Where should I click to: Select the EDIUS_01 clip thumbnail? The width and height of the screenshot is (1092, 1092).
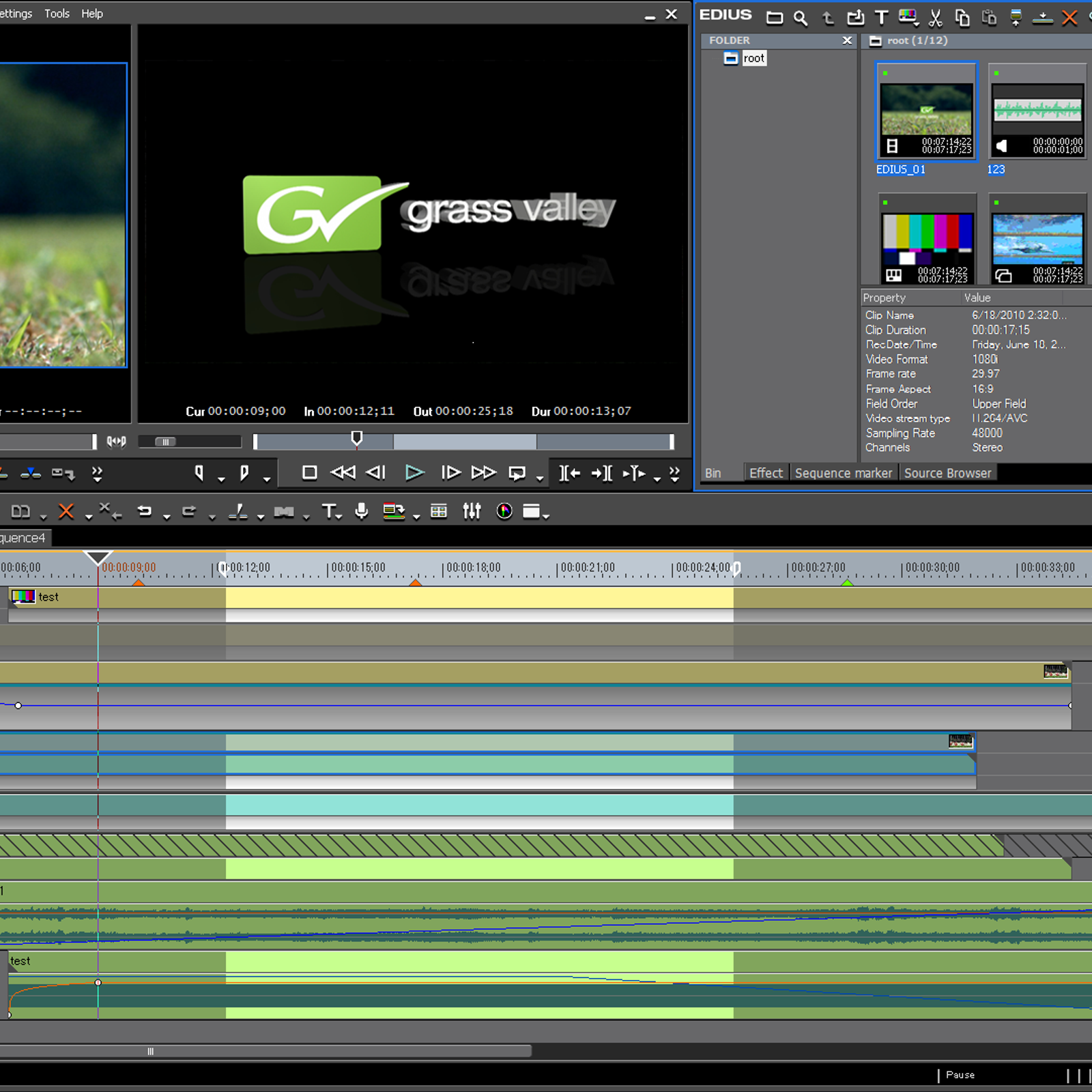tap(927, 111)
